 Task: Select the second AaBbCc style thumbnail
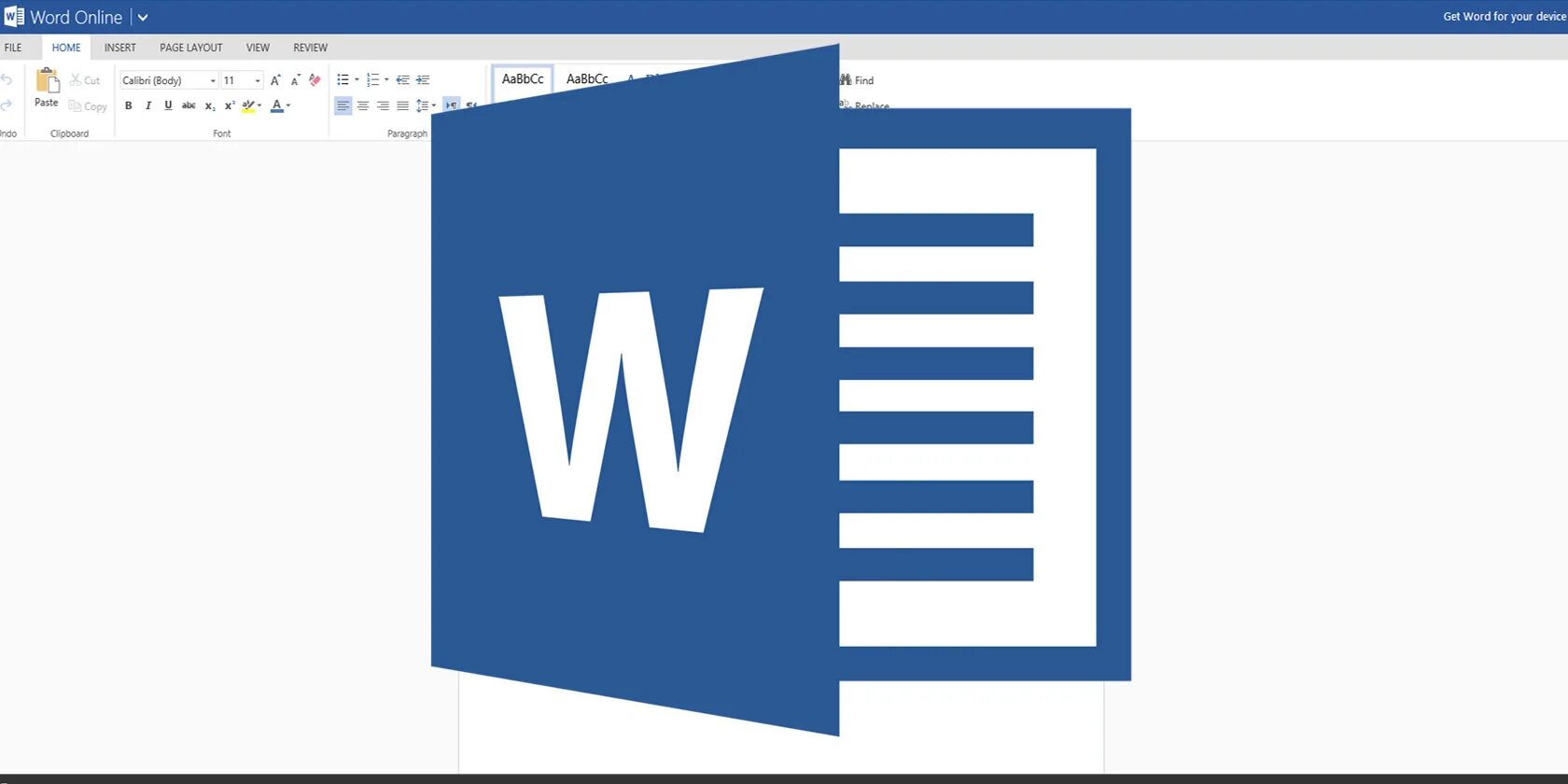tap(587, 79)
